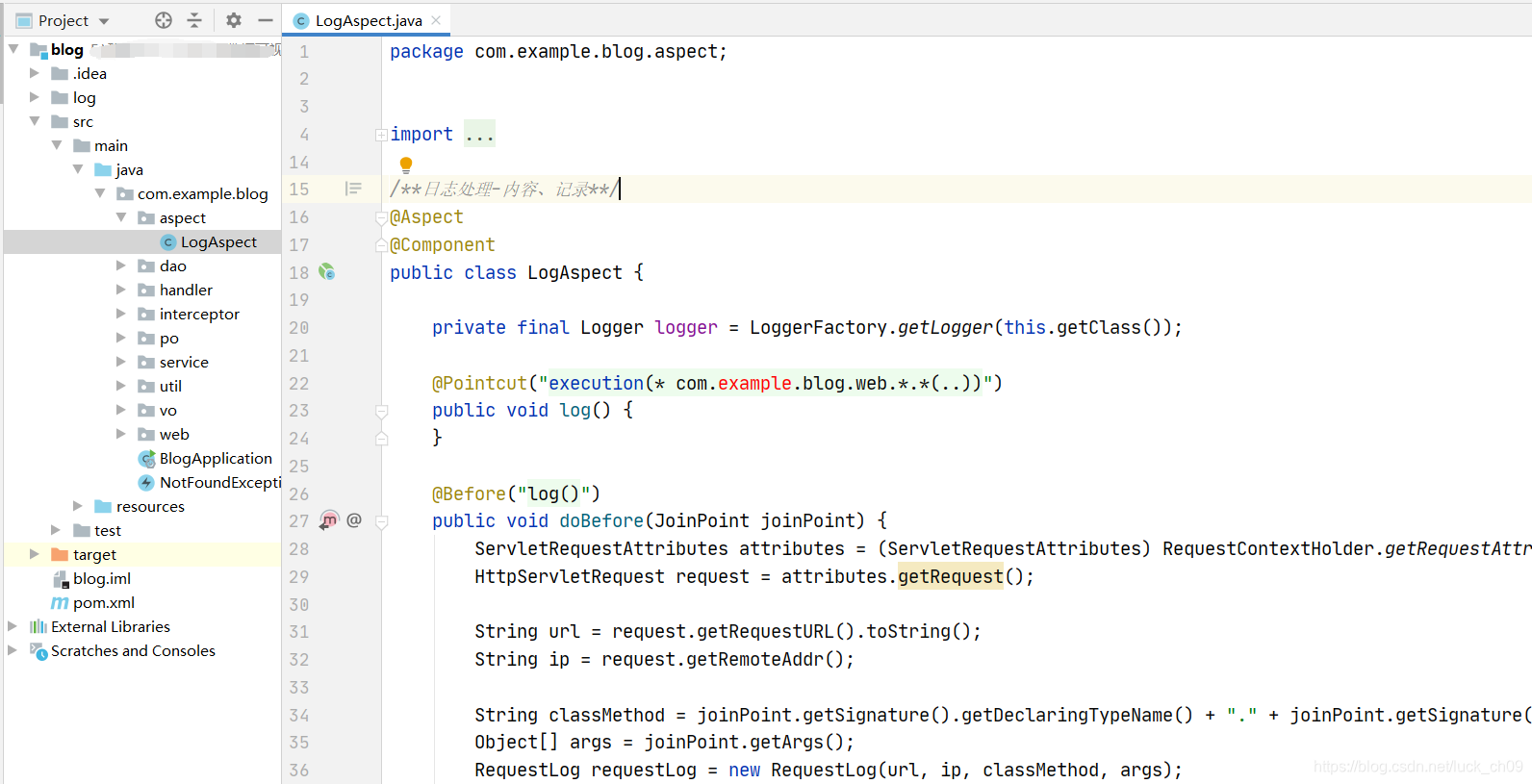The height and width of the screenshot is (784, 1532).
Task: Click the doBefore method name
Action: (601, 521)
